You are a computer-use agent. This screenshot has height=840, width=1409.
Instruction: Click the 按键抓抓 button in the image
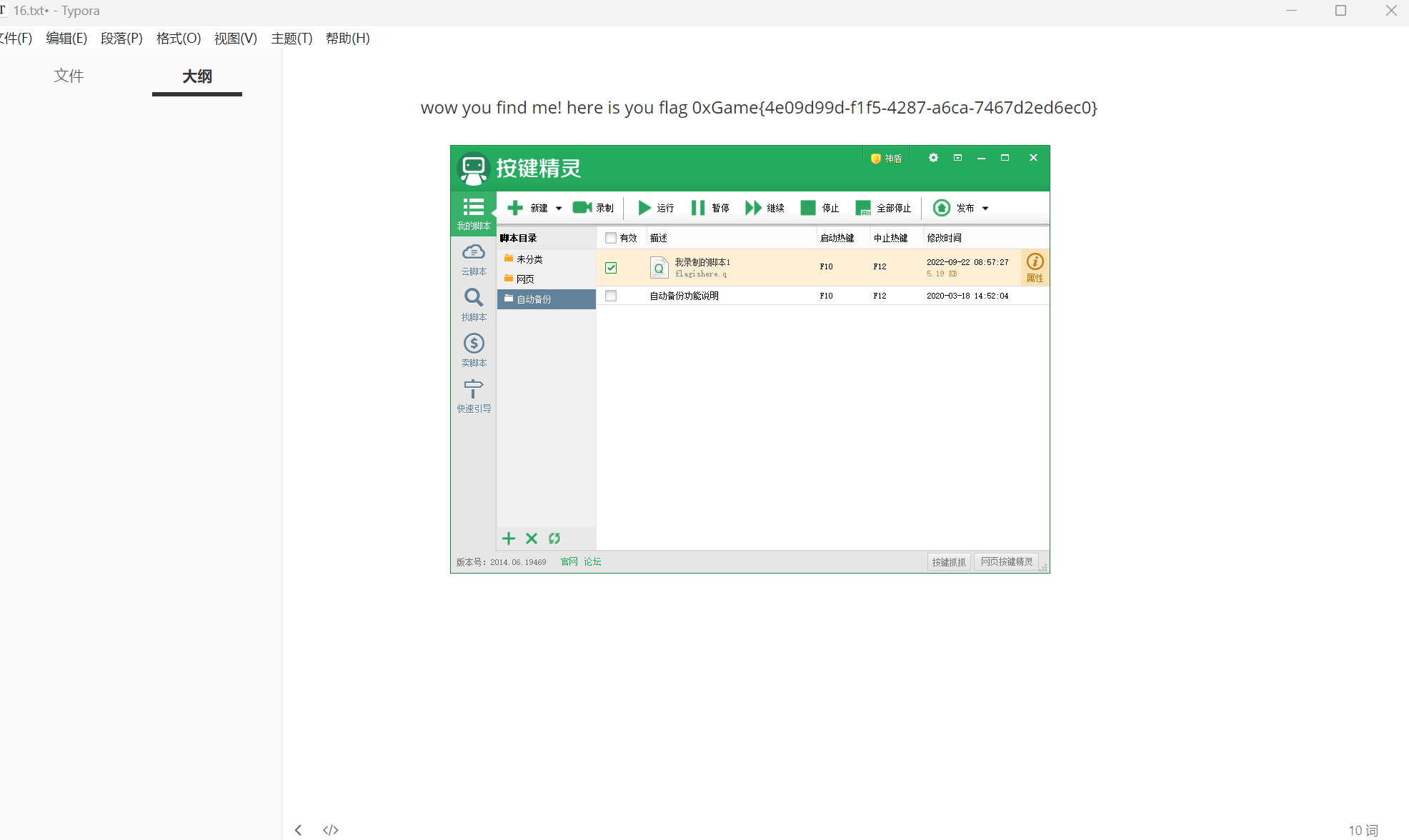tap(949, 562)
